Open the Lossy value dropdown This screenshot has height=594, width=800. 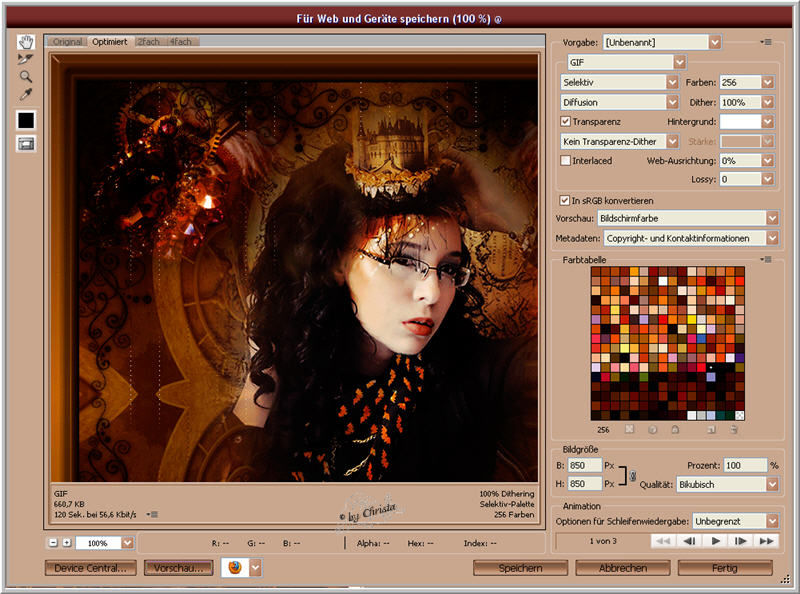coord(768,179)
